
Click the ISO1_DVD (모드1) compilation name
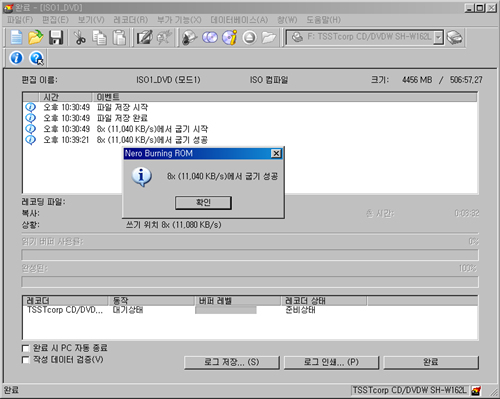168,80
